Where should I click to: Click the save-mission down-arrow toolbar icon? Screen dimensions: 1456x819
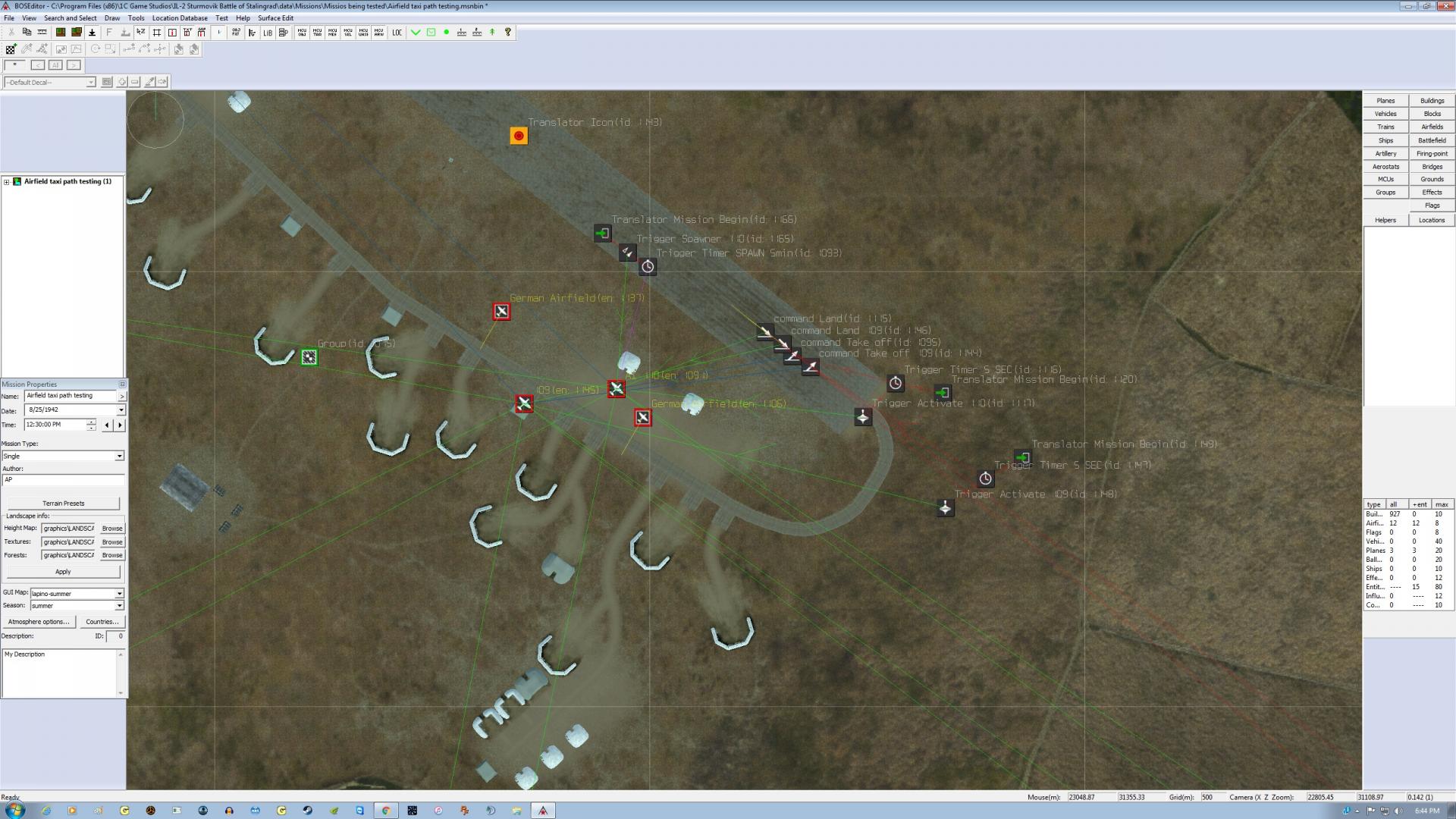[x=92, y=33]
